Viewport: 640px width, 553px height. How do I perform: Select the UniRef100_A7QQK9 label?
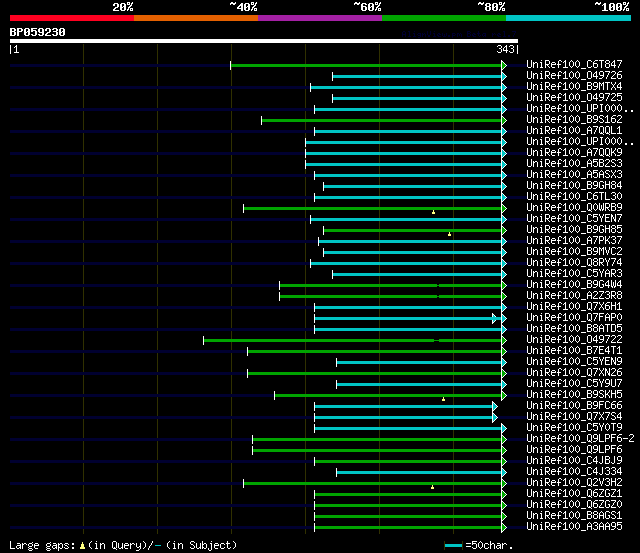click(574, 153)
